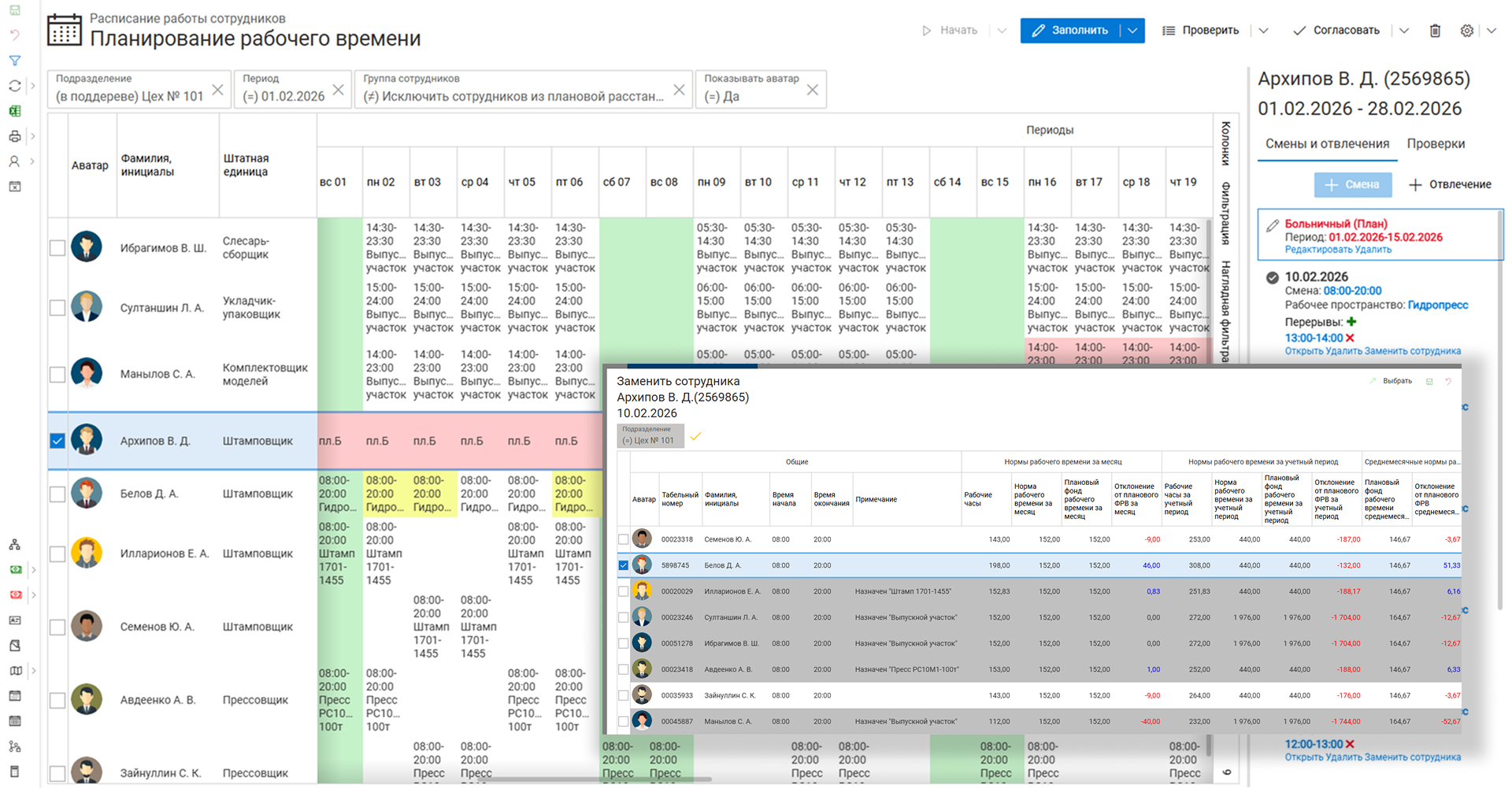This screenshot has width=1512, height=788.
Task: Click the + Отвлечение button
Action: click(1450, 184)
